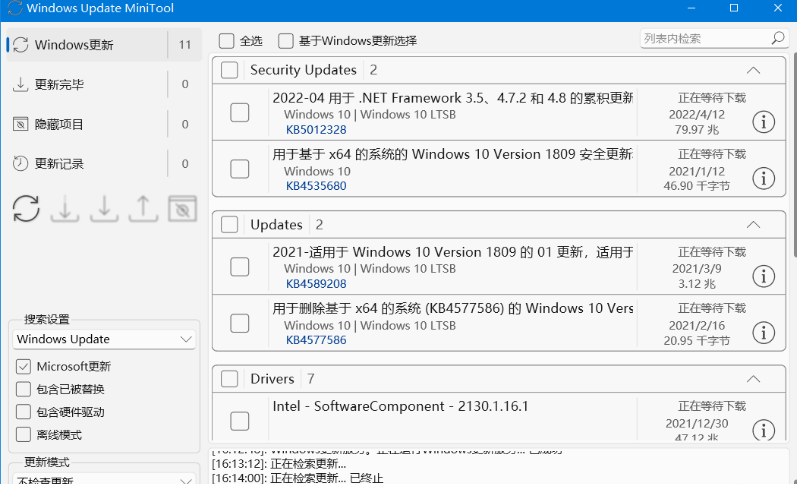Open the KB5012328 link
The image size is (797, 484).
click(x=316, y=130)
